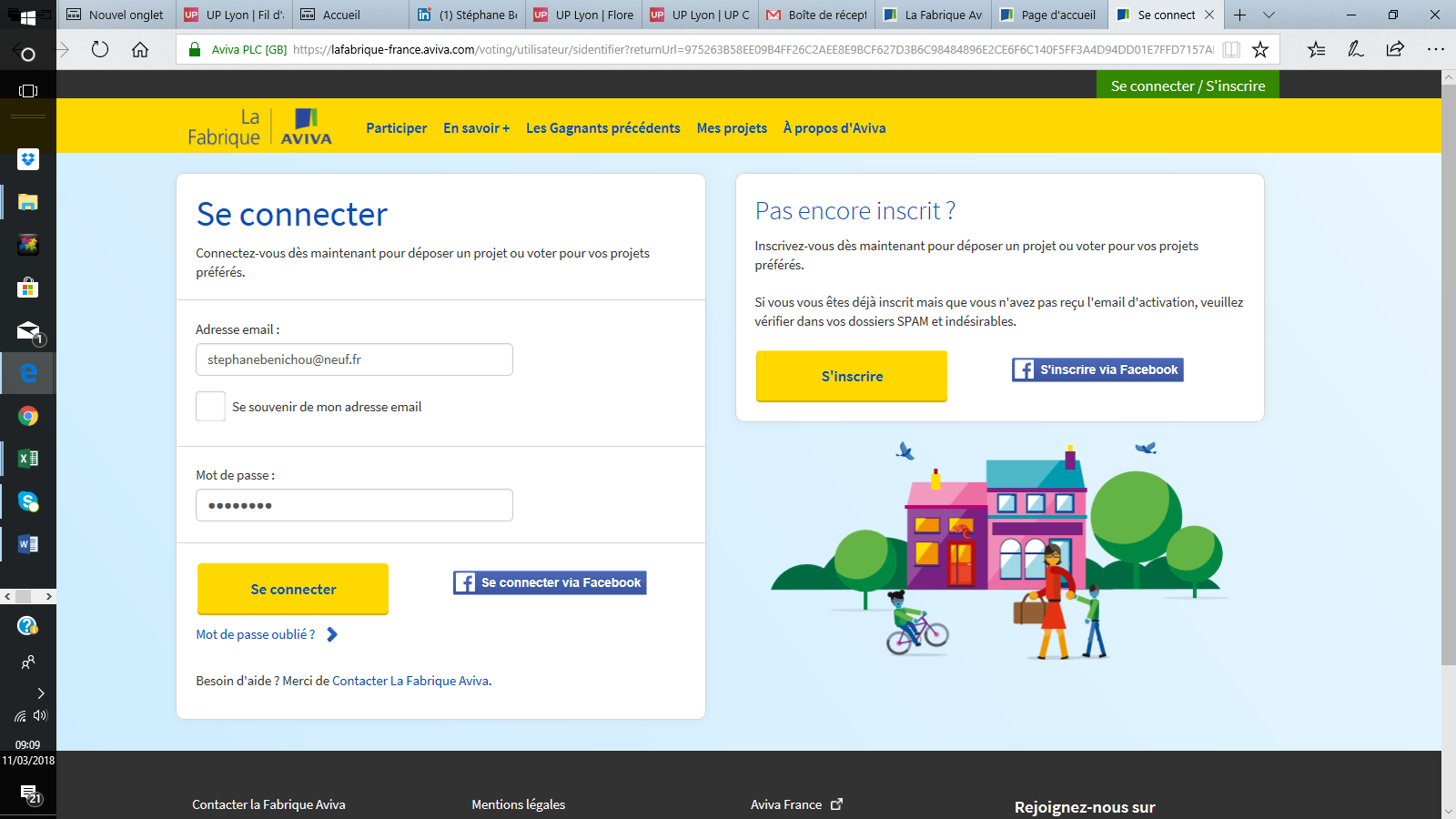Open Edge settings and more menu
This screenshot has height=819, width=1456.
click(x=1436, y=49)
